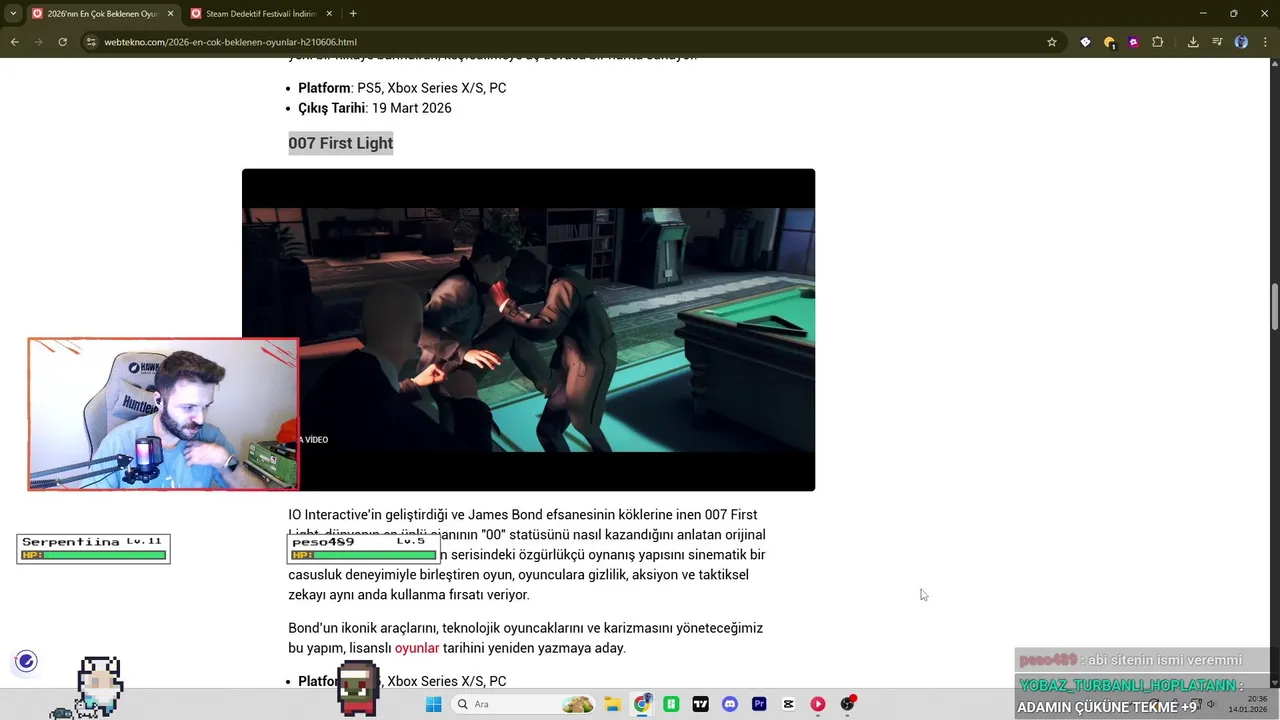Image resolution: width=1280 pixels, height=720 pixels.
Task: Open Adobe Premiere Pro from taskbar
Action: tap(759, 704)
